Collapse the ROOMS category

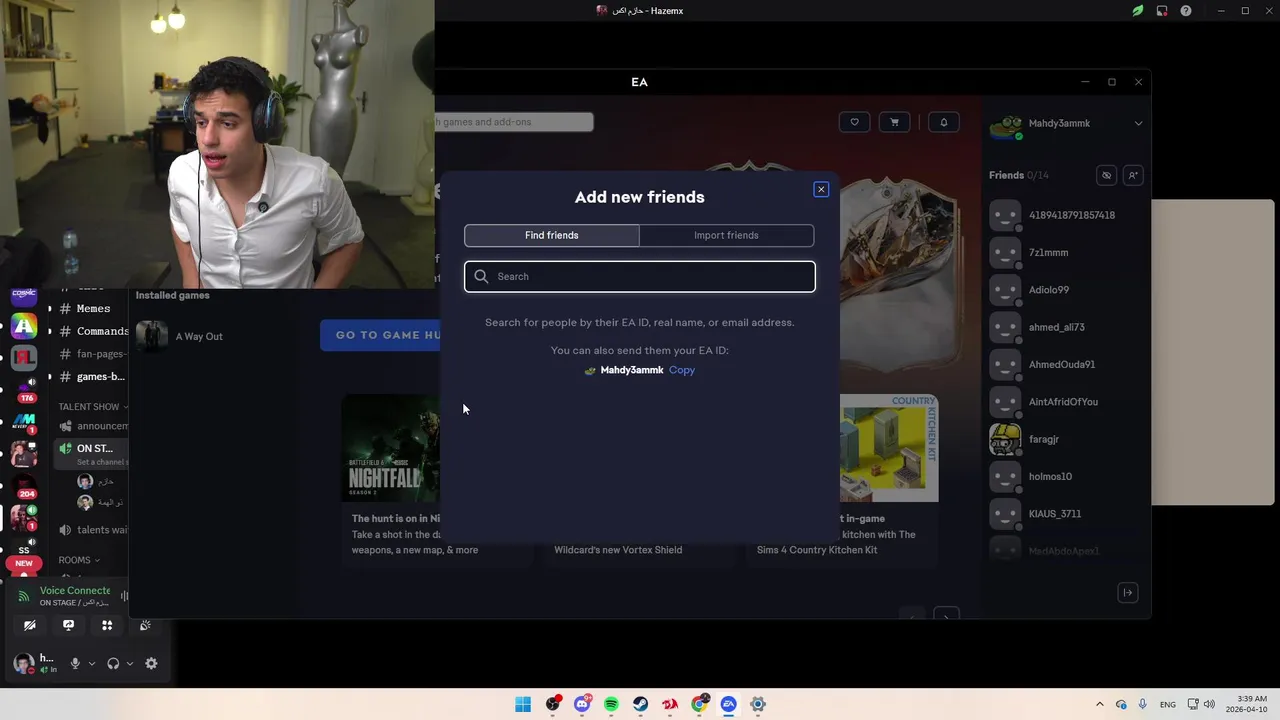point(80,560)
